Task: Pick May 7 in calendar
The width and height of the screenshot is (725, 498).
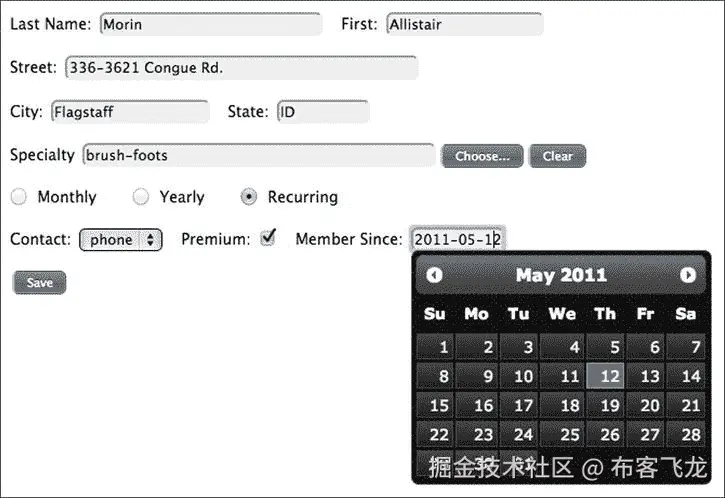Action: pyautogui.click(x=686, y=347)
